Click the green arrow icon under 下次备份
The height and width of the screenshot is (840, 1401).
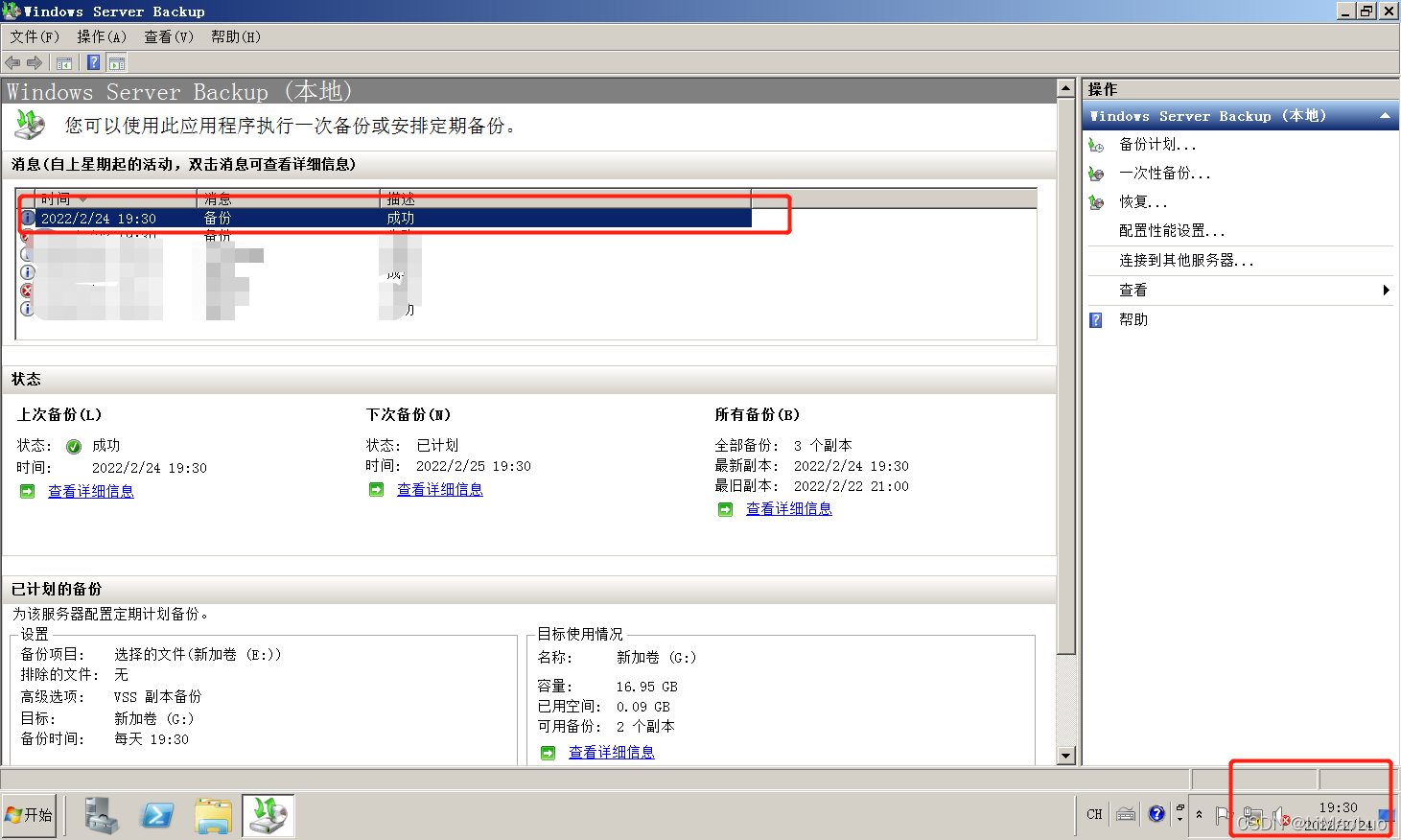pos(377,490)
